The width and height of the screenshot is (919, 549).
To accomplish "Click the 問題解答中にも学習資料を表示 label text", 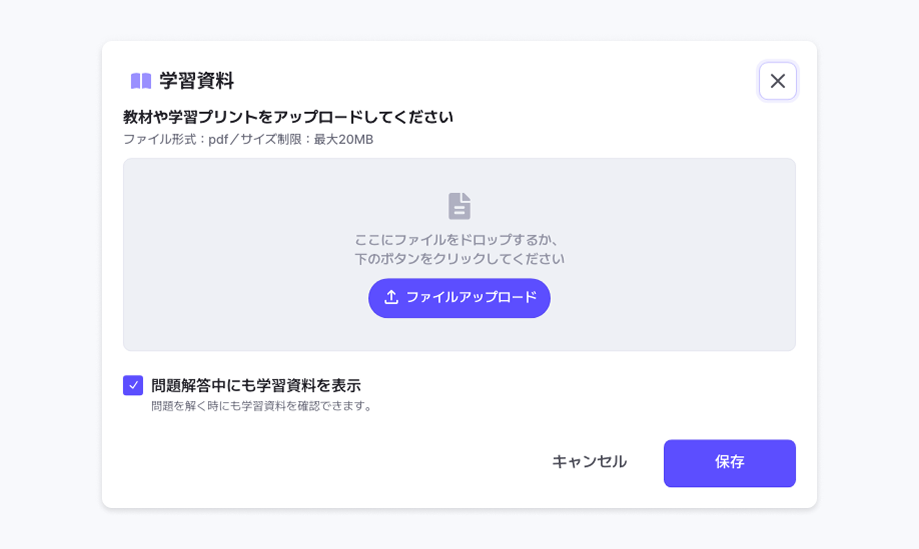I will 256,386.
